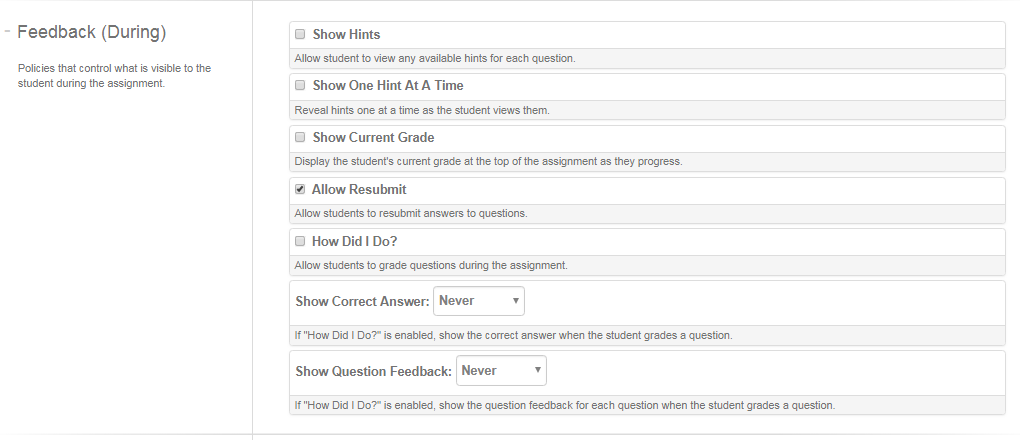Click the "Show Hints" label text
Screen dimensions: 1020x440
coord(346,34)
